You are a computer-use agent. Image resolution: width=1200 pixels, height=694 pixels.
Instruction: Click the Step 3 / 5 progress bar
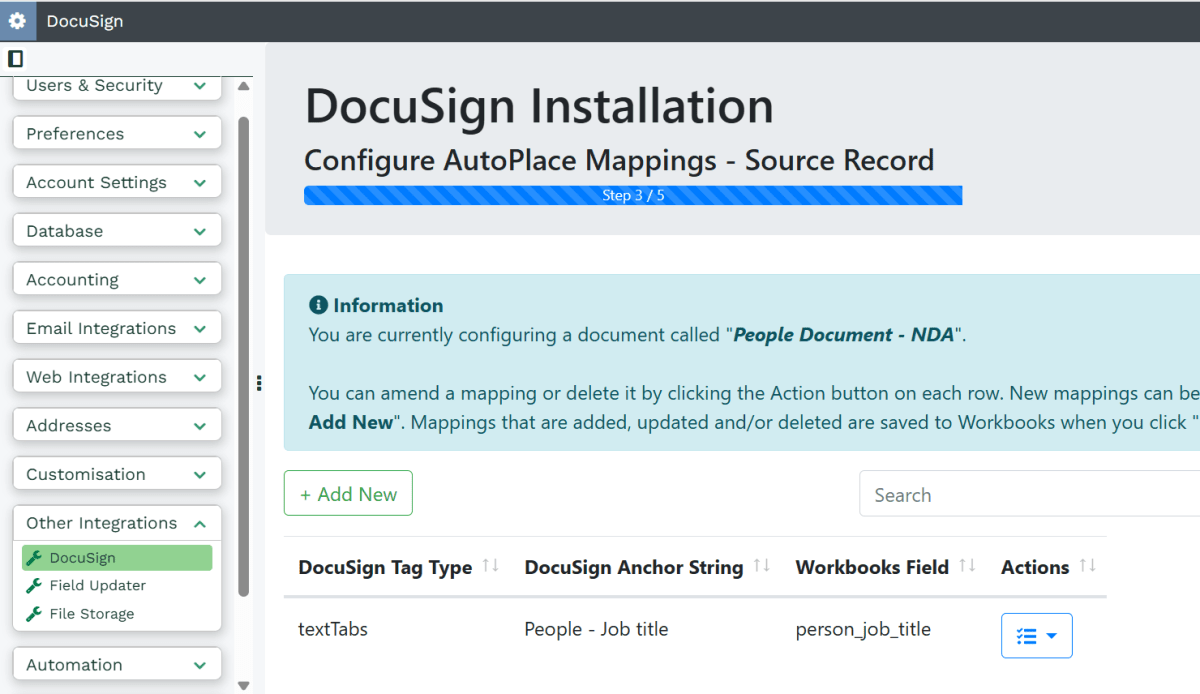[633, 195]
